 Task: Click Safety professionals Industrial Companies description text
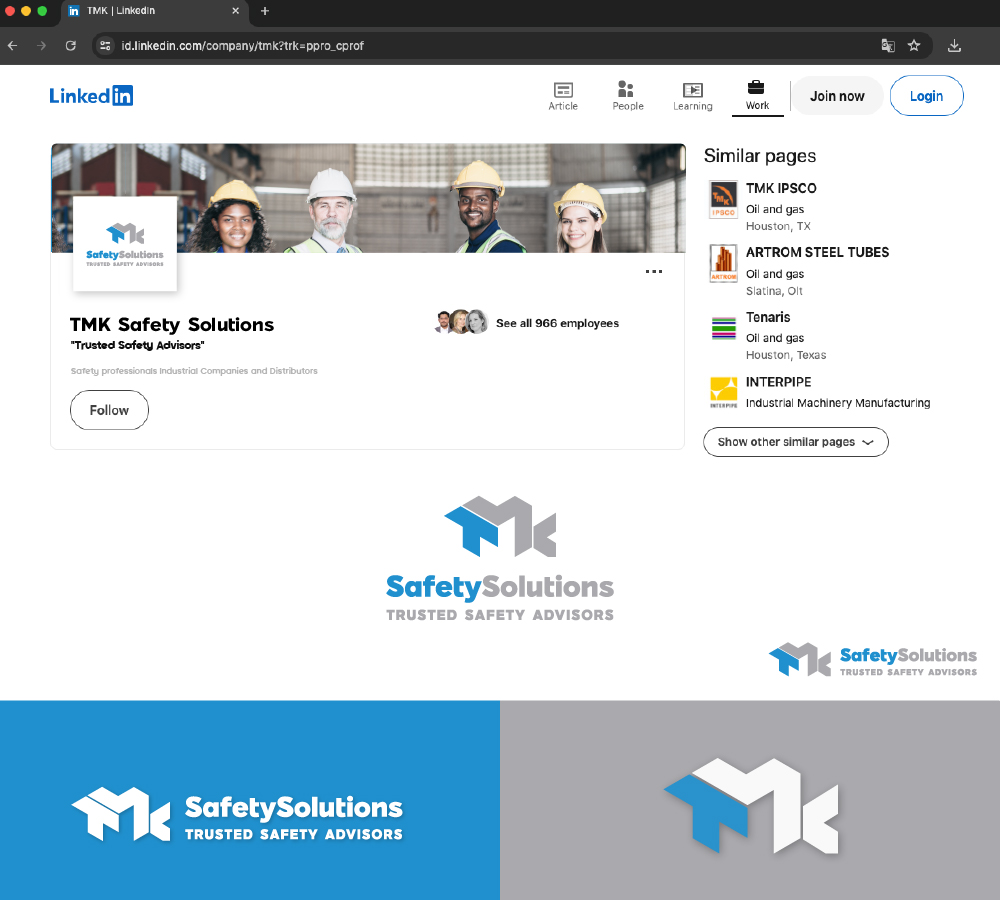coord(194,371)
